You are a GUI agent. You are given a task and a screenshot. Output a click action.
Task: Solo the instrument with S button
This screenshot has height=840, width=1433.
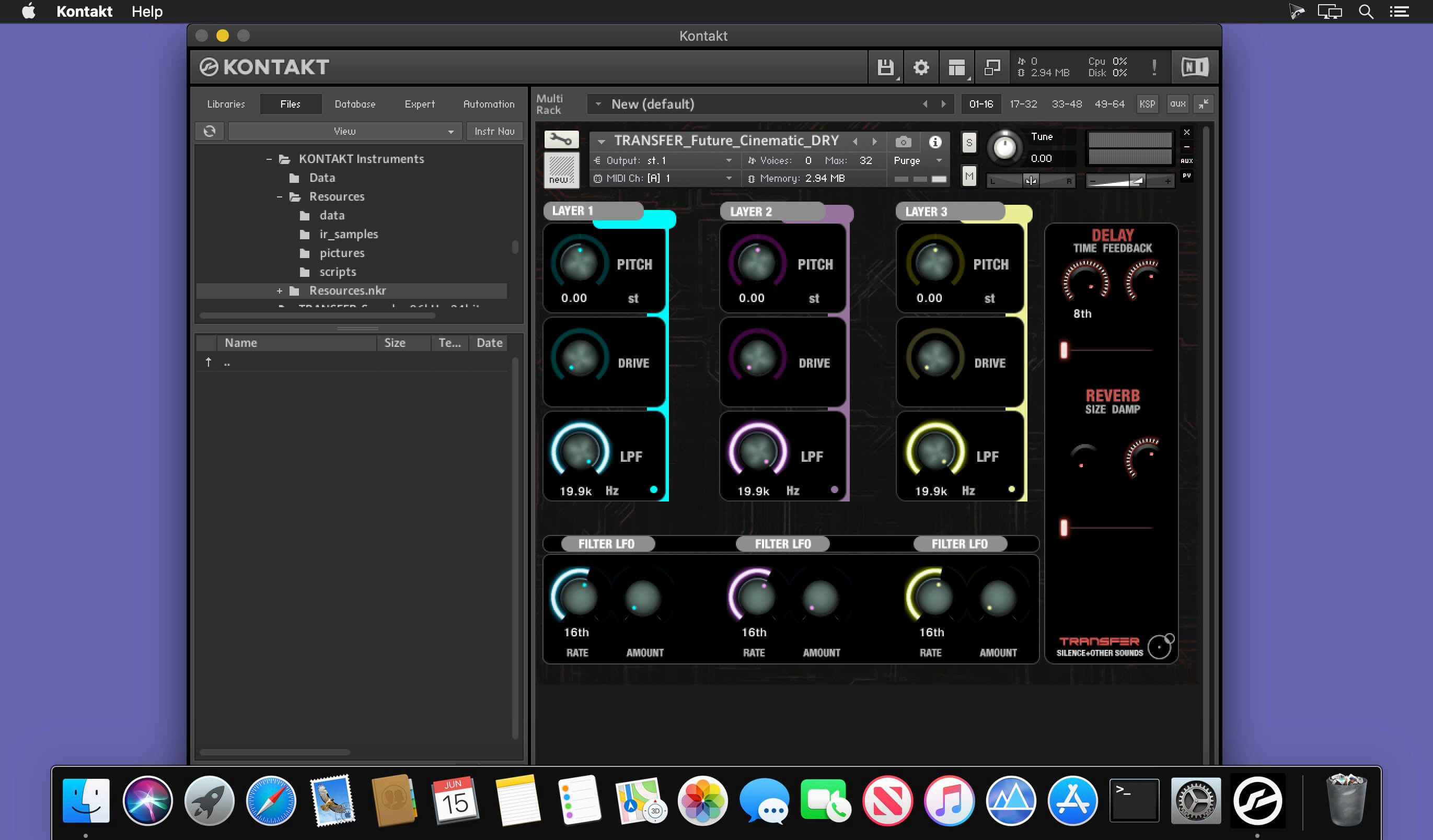pos(969,143)
